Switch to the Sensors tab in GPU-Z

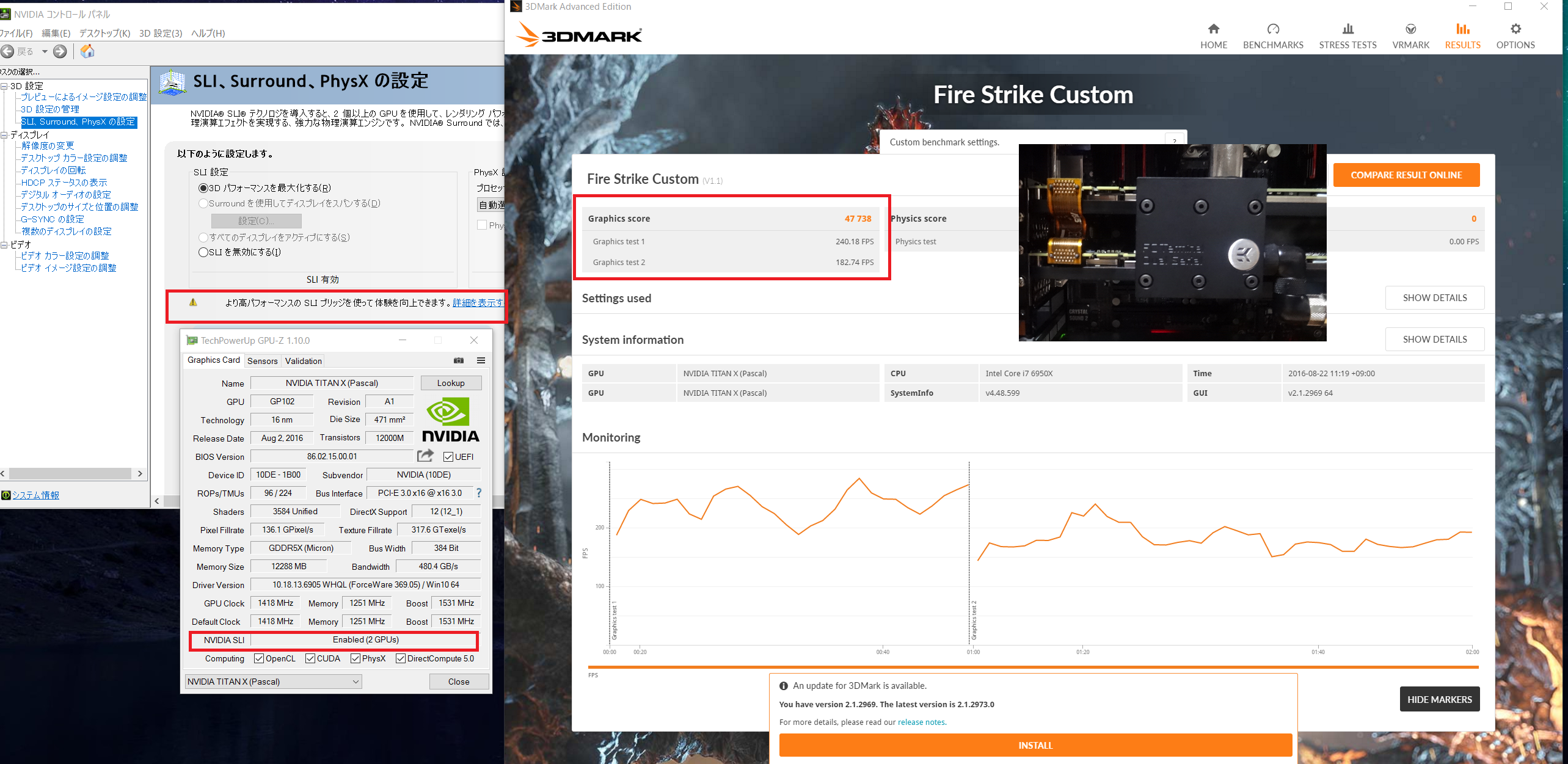tap(262, 361)
